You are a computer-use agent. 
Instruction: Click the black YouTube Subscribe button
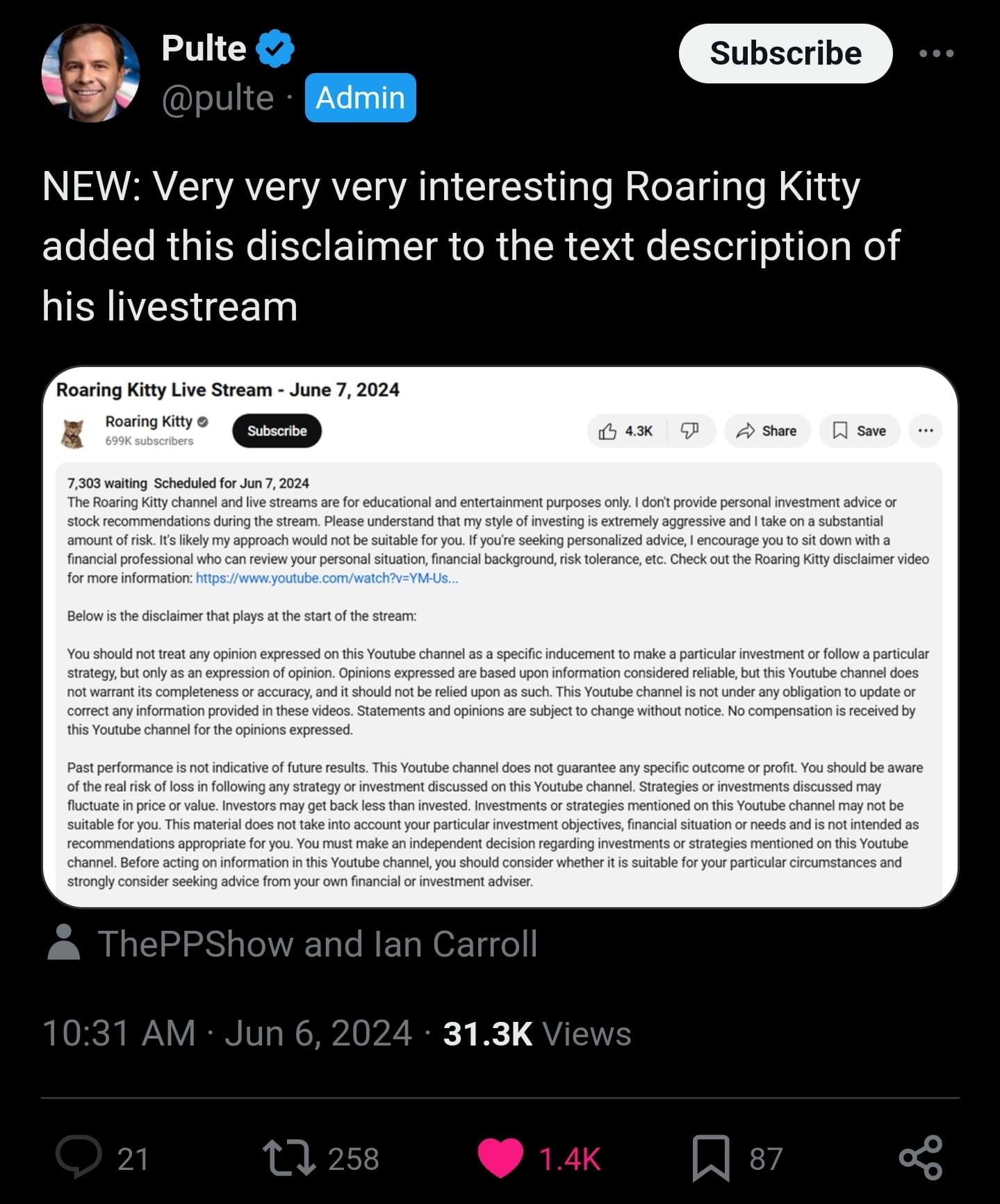[x=277, y=431]
